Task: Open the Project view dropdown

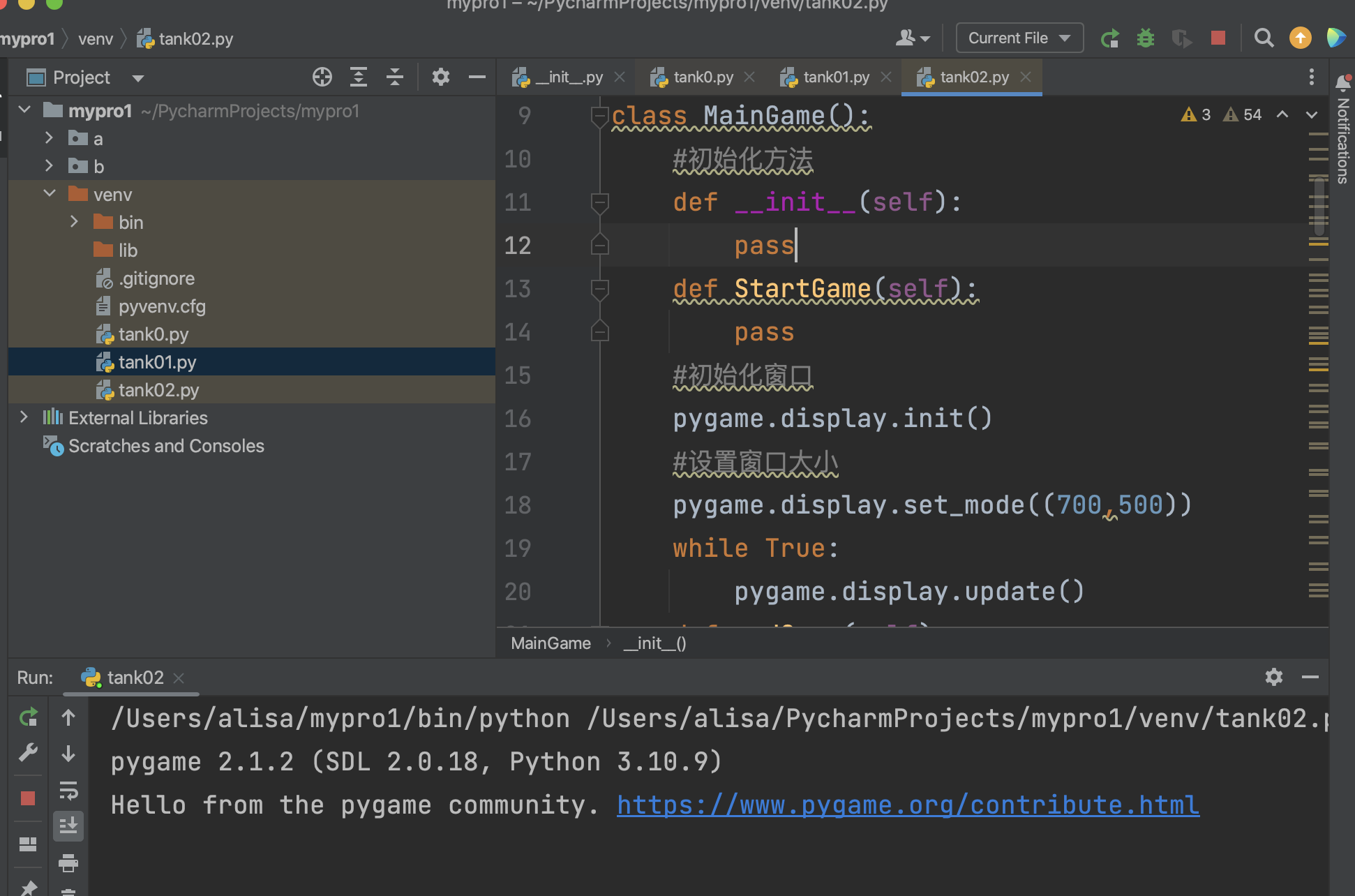Action: 138,78
